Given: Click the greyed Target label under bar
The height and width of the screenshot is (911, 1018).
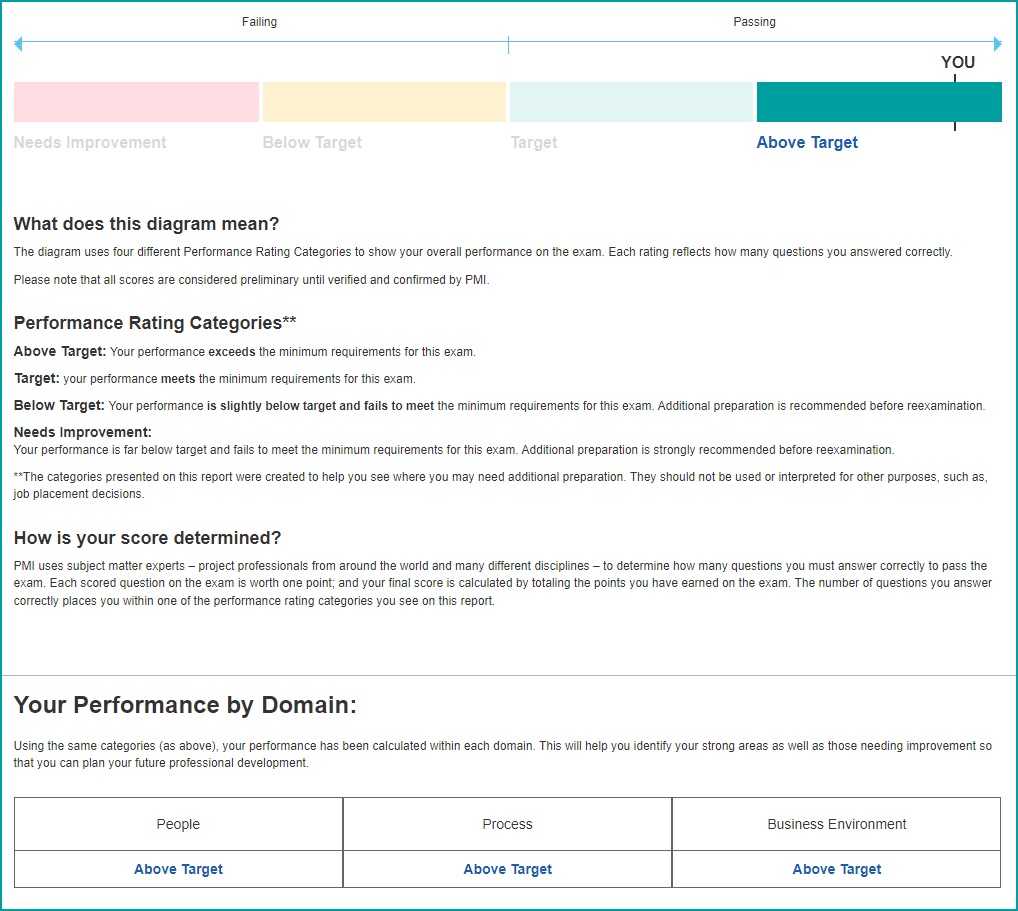Looking at the screenshot, I should pos(534,143).
